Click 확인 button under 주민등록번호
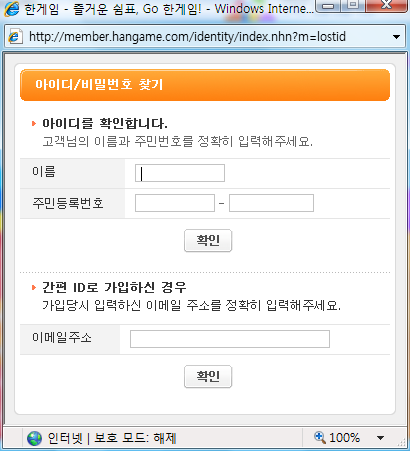Screen dimensions: 410x451 (x=208, y=240)
